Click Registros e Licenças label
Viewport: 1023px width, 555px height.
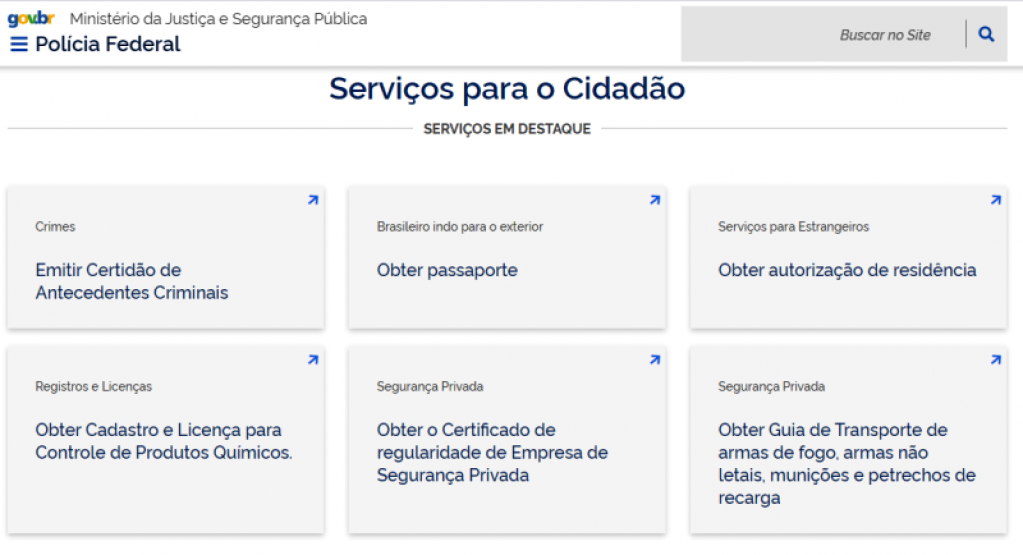(x=93, y=387)
